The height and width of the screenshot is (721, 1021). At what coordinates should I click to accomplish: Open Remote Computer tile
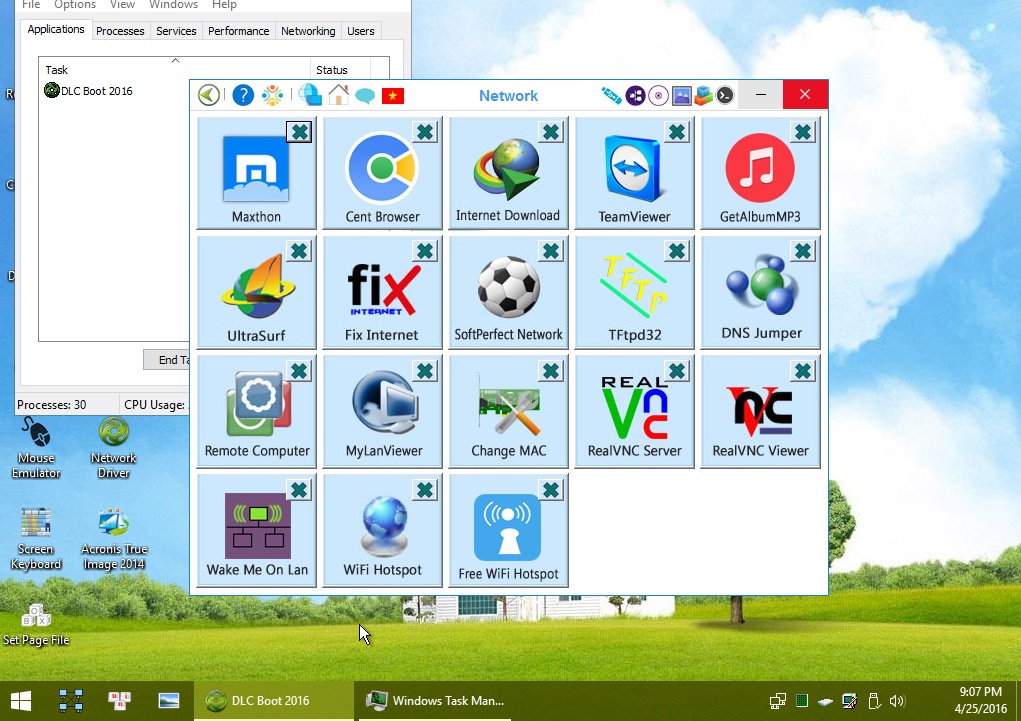[256, 412]
